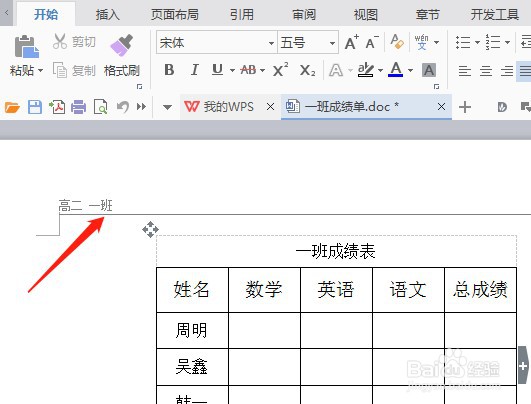The height and width of the screenshot is (404, 531).
Task: Open the 开发工具 ribbon tab
Action: [x=495, y=15]
